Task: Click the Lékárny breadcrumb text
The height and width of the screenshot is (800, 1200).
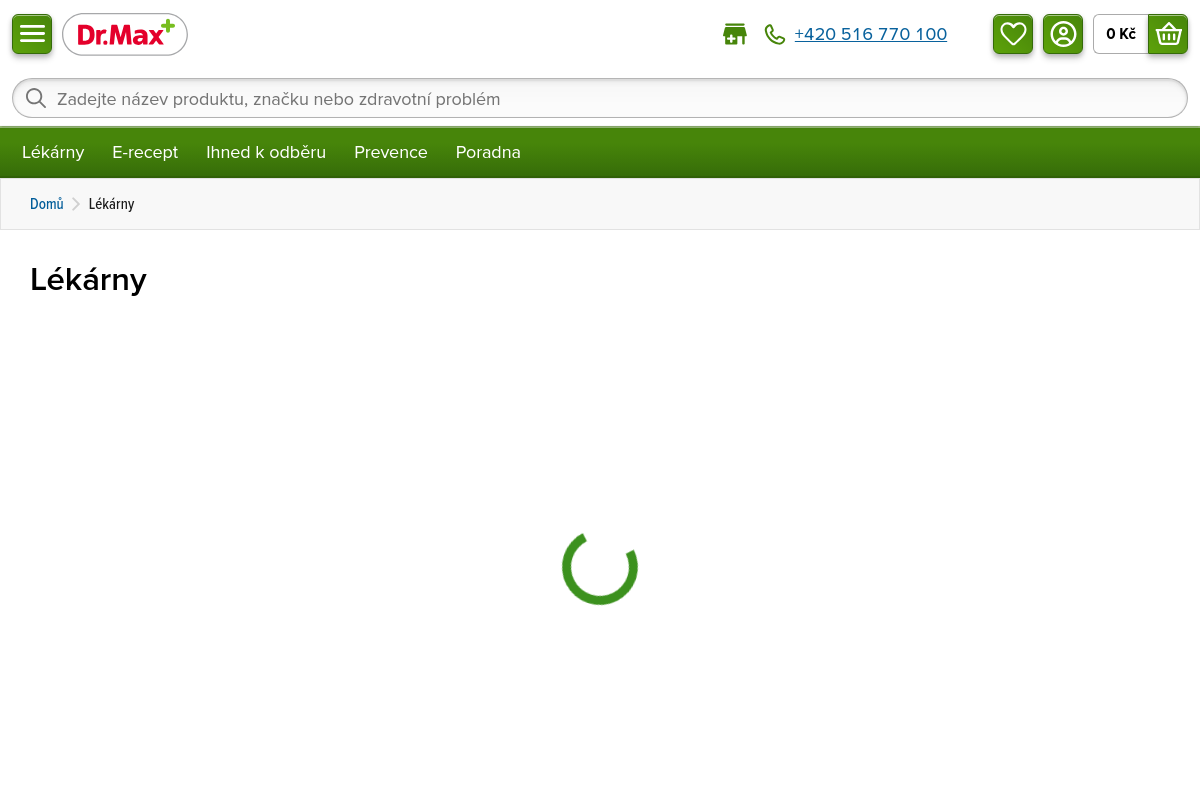Action: pos(111,204)
